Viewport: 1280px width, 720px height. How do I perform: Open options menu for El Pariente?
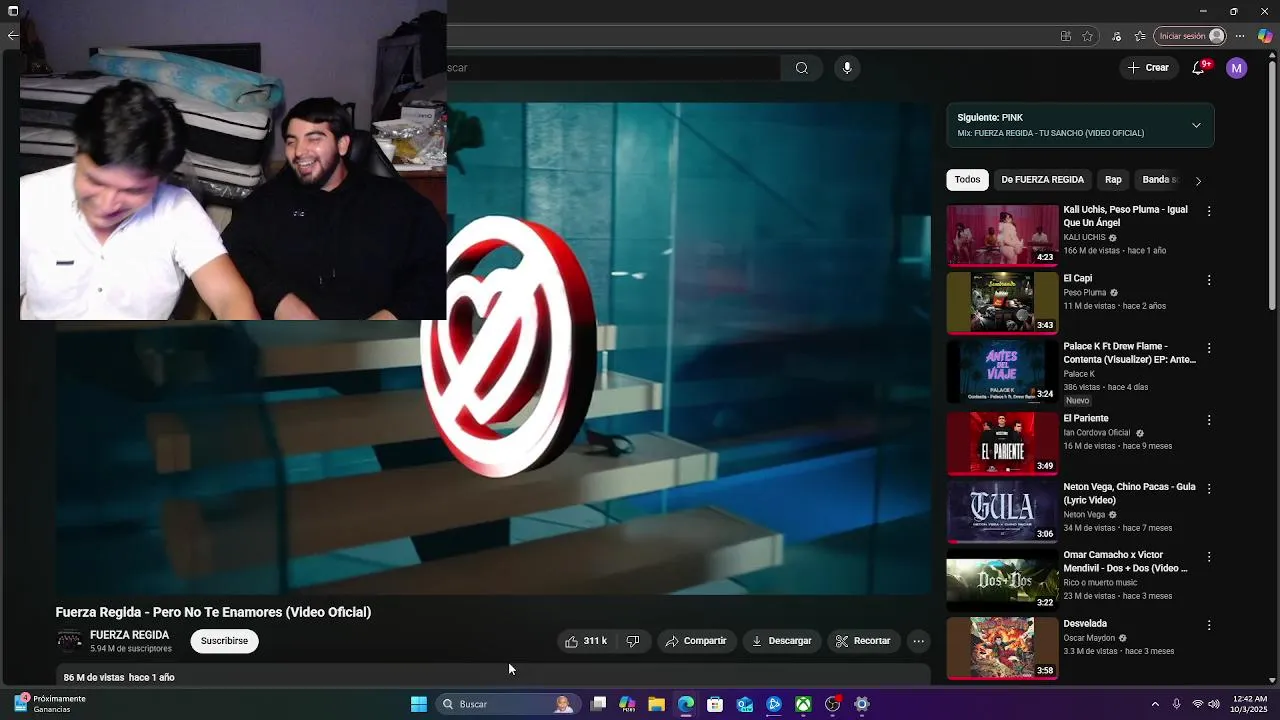tap(1209, 420)
